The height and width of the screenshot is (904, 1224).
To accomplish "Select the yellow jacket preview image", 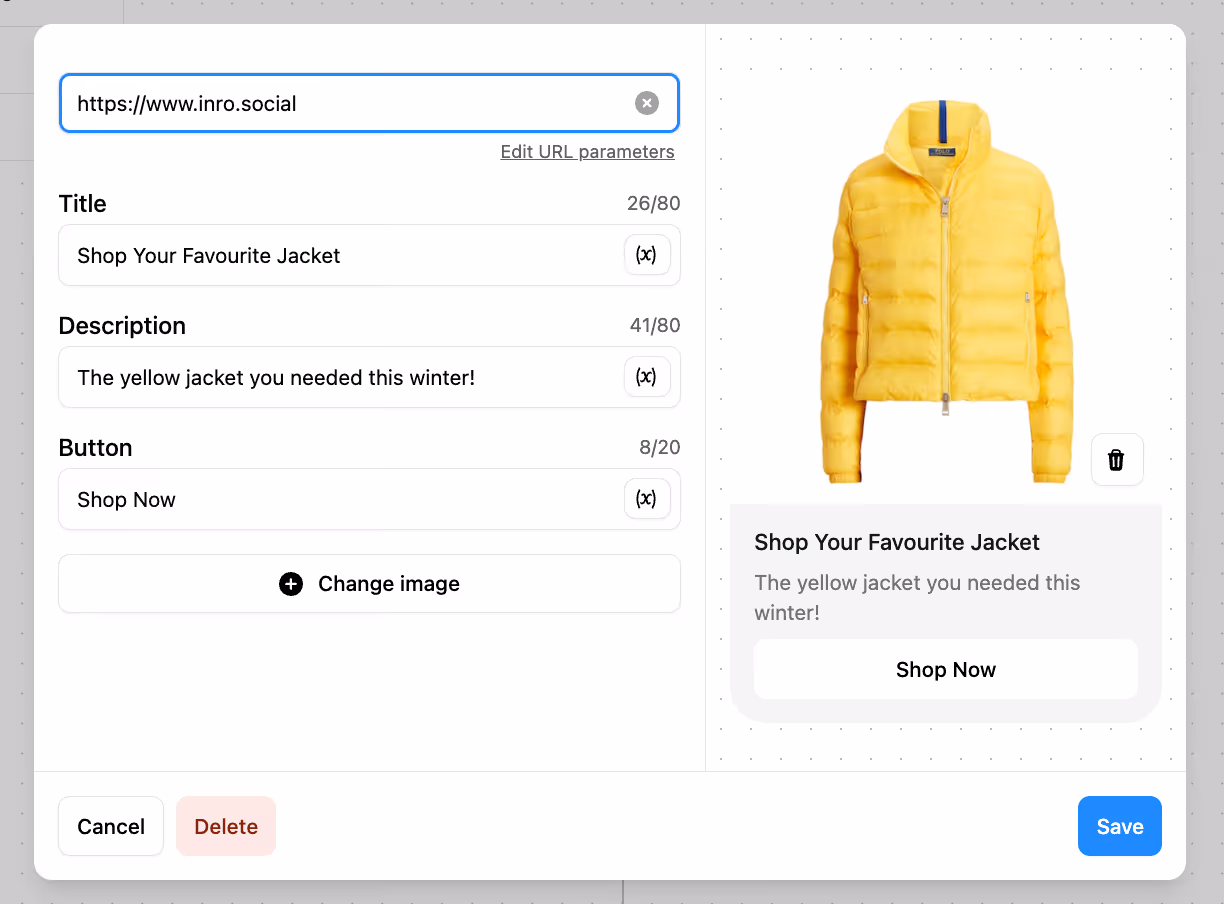I will point(945,290).
